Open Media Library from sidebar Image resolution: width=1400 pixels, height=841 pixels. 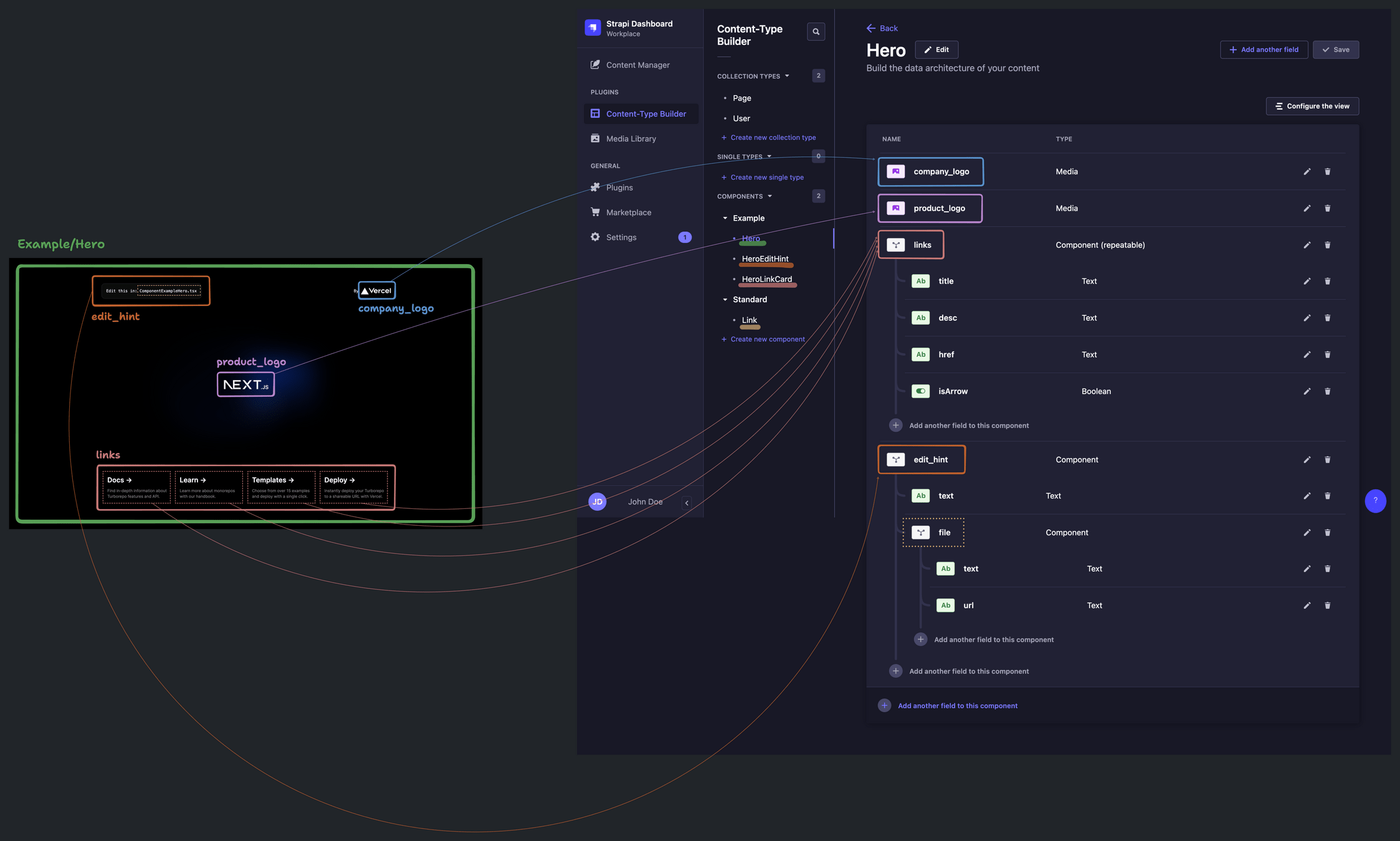coord(631,139)
